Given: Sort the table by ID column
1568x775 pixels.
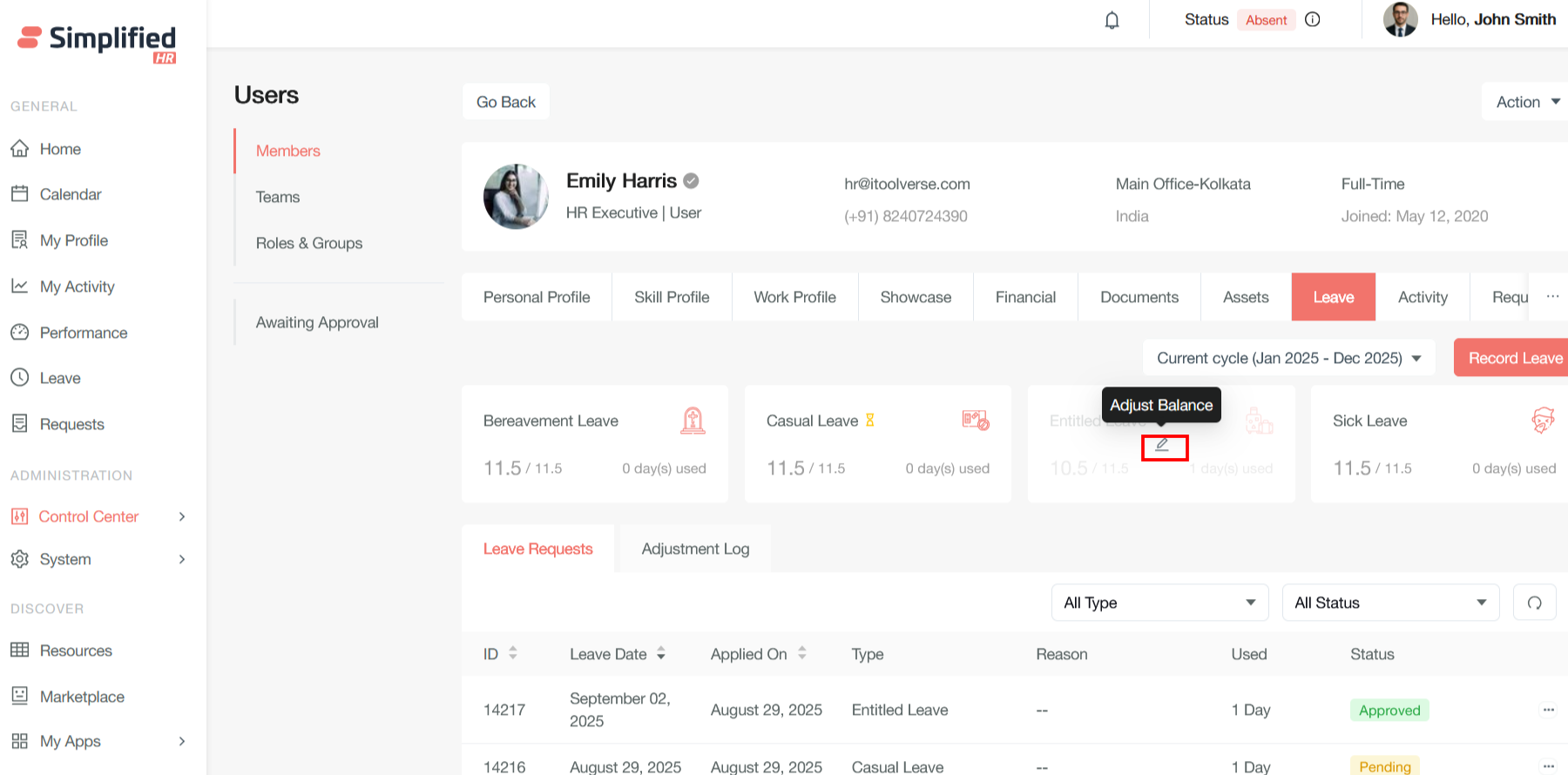Looking at the screenshot, I should coord(512,653).
